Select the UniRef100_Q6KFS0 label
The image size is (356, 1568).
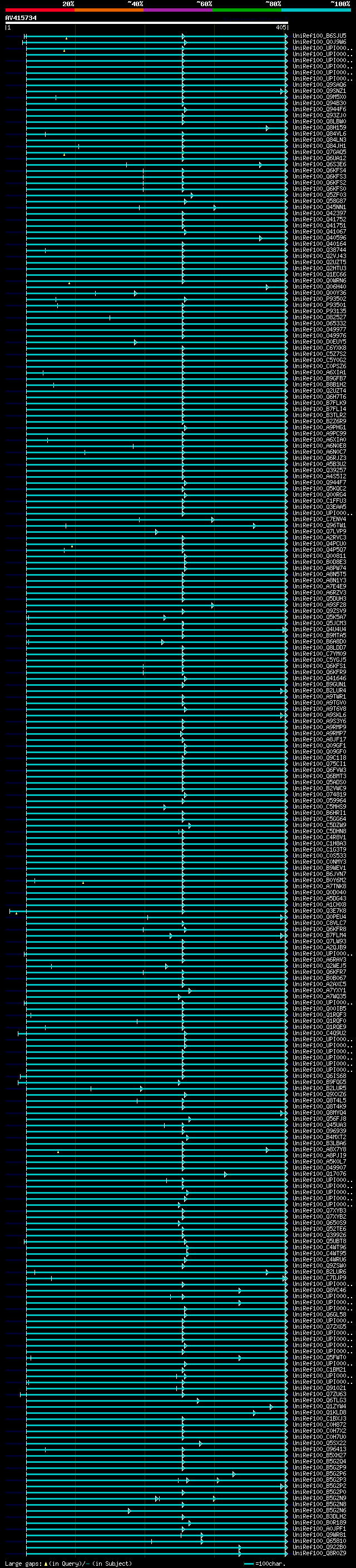pyautogui.click(x=319, y=189)
